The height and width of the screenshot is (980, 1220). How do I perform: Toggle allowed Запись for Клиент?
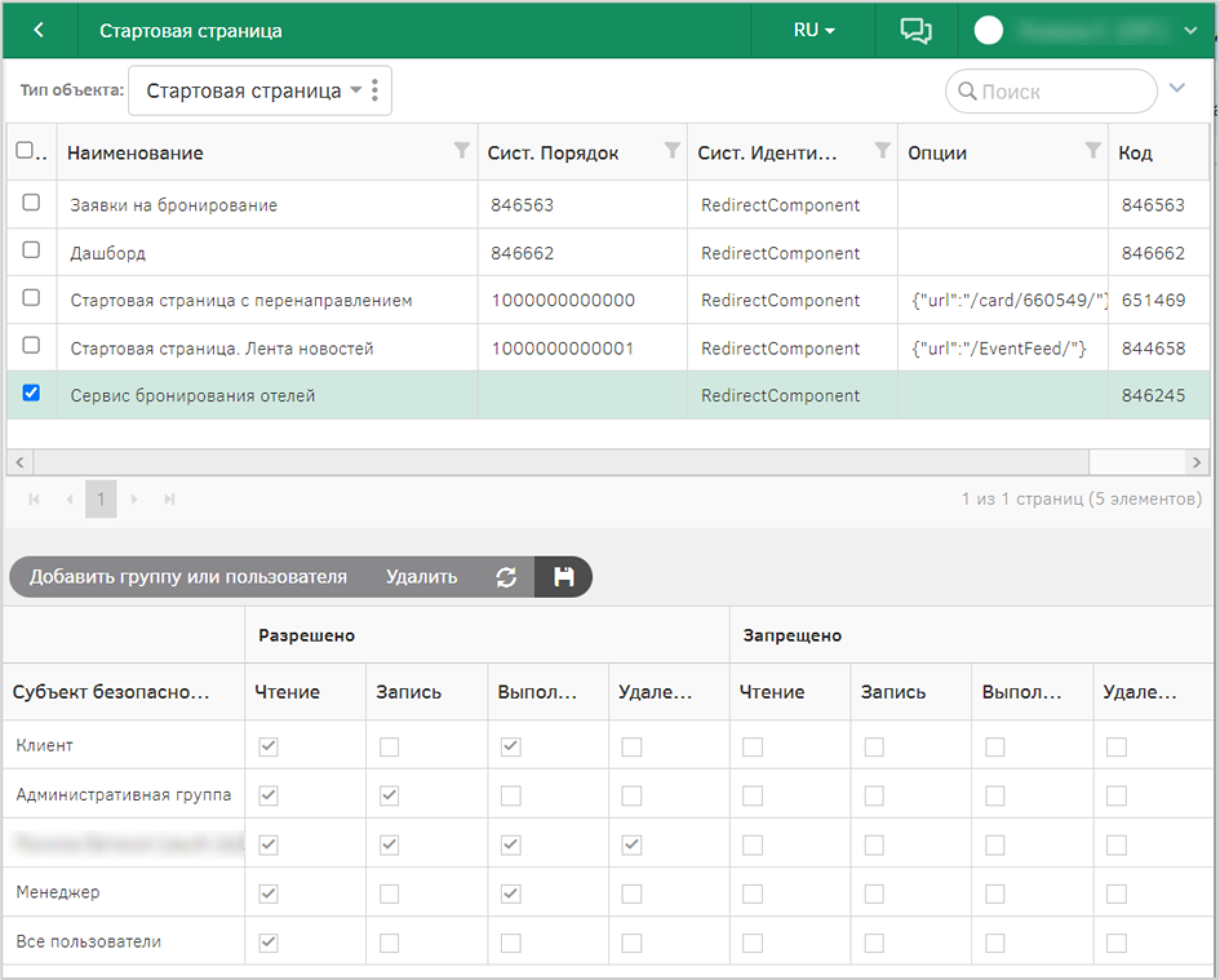pos(389,747)
